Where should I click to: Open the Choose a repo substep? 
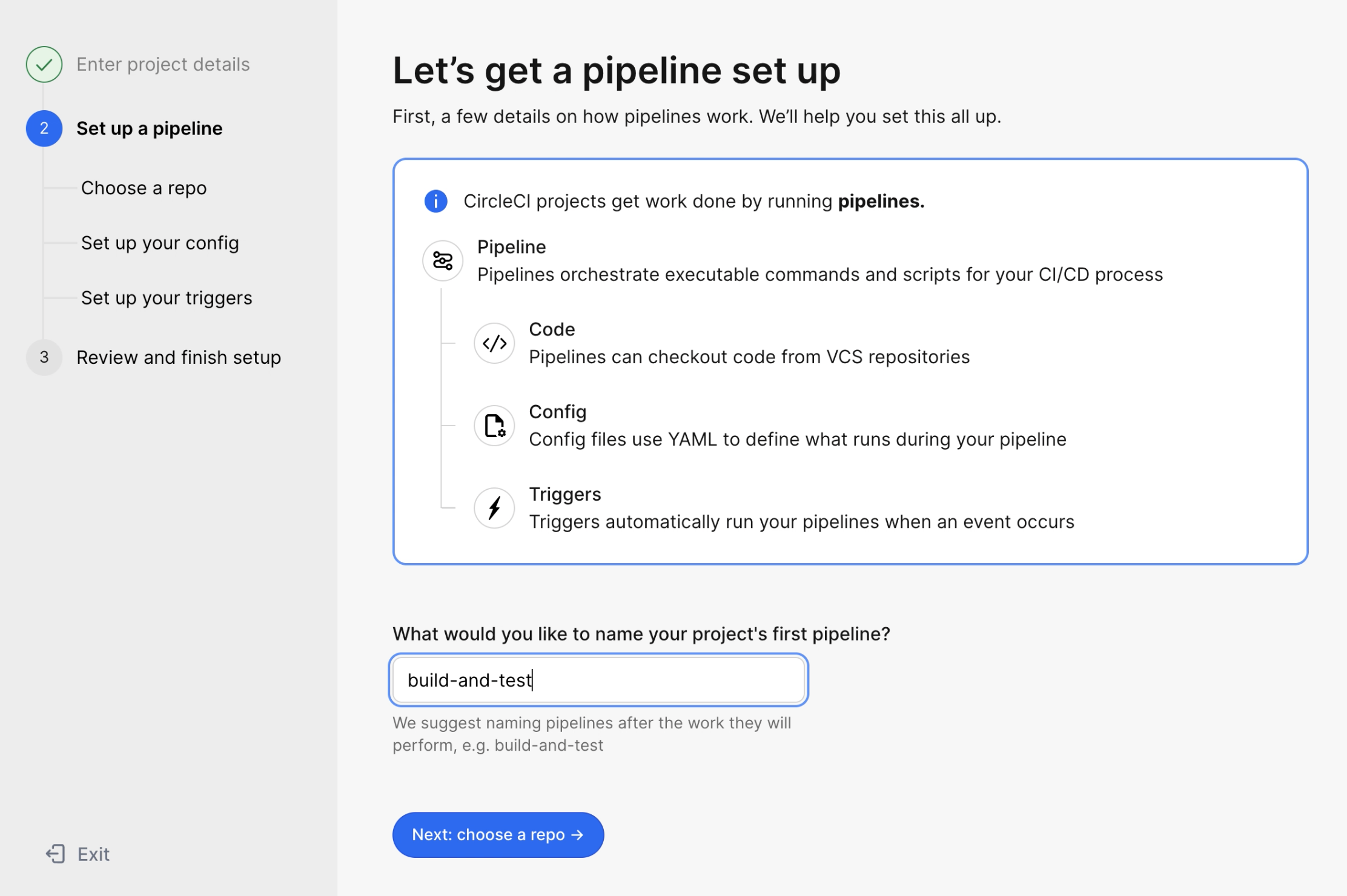point(144,188)
